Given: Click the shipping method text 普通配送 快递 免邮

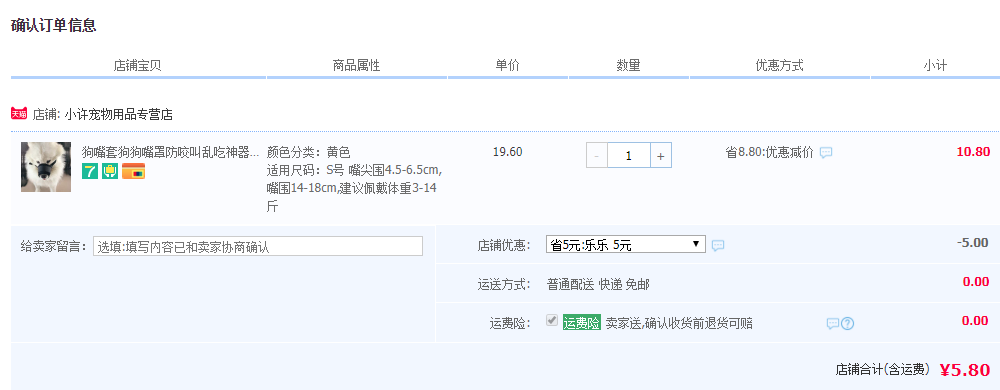Looking at the screenshot, I should pos(598,284).
